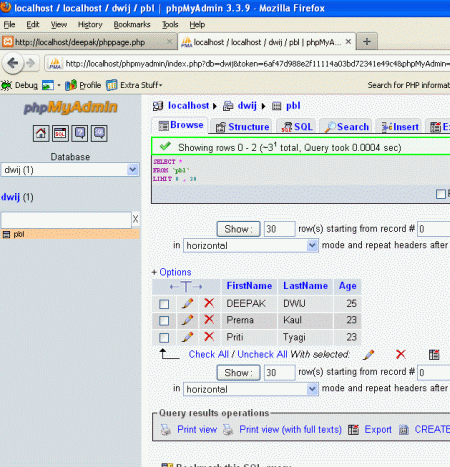Click Firefox back arrow button
450x467 pixels.
[x=13, y=63]
